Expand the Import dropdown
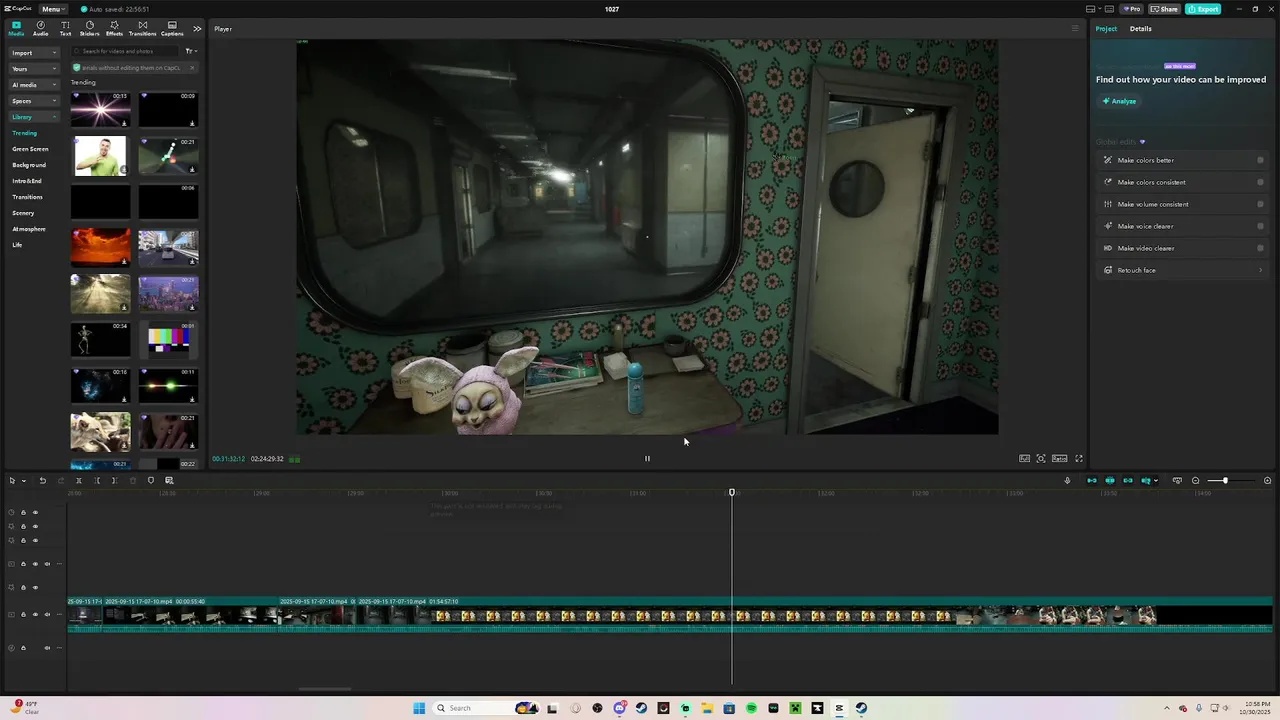The image size is (1280, 720). 35,53
